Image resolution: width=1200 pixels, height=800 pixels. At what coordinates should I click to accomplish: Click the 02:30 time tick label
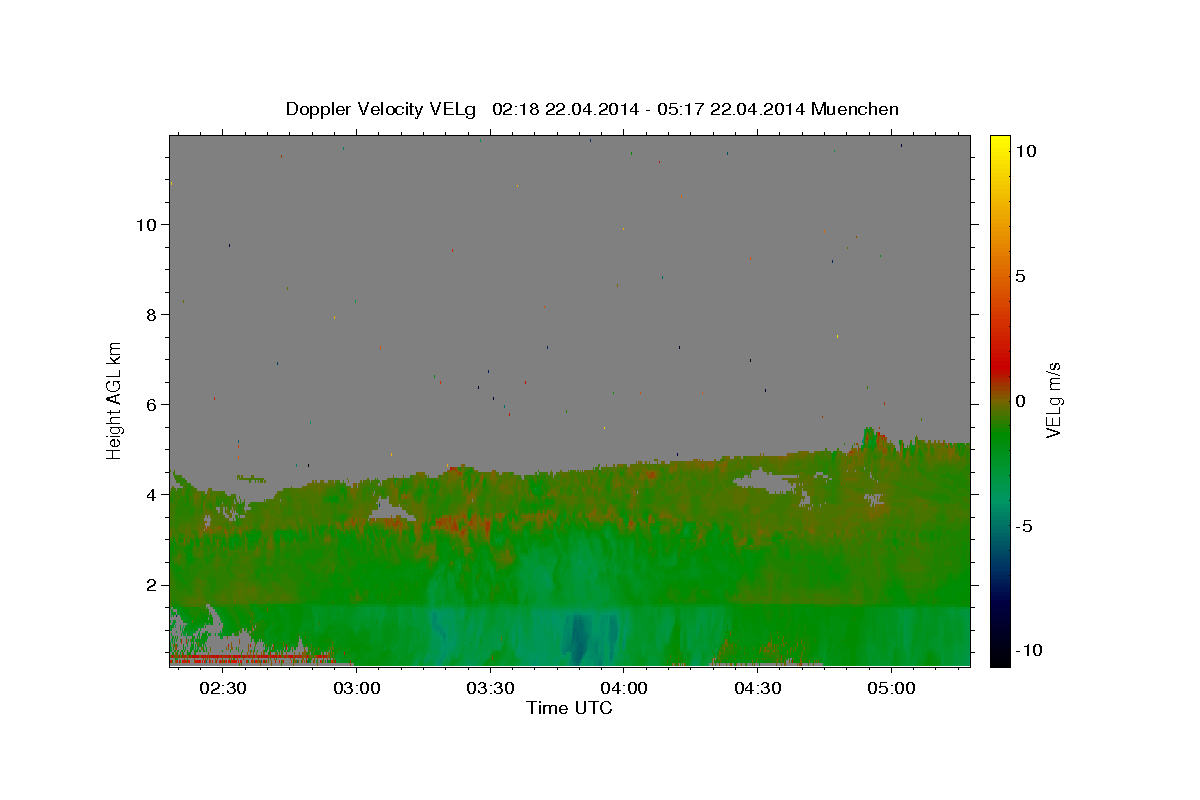point(222,689)
